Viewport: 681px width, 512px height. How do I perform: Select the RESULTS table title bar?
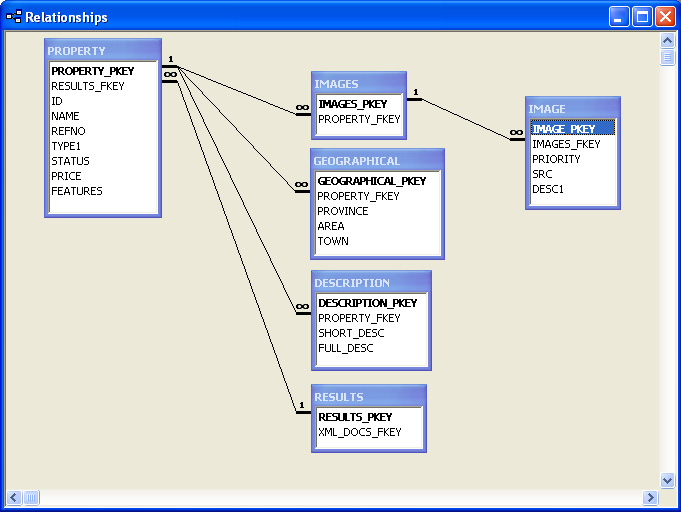pyautogui.click(x=369, y=396)
